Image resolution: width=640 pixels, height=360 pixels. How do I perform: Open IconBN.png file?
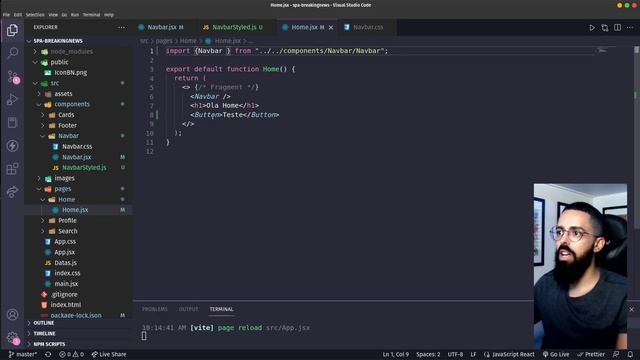(x=71, y=73)
